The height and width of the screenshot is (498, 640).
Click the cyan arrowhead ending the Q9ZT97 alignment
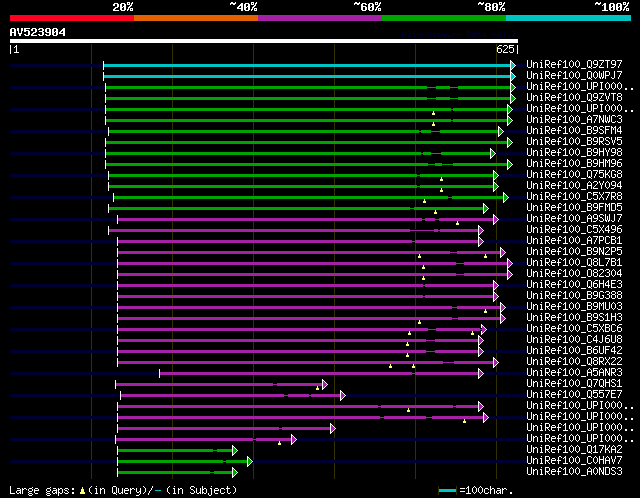point(513,65)
